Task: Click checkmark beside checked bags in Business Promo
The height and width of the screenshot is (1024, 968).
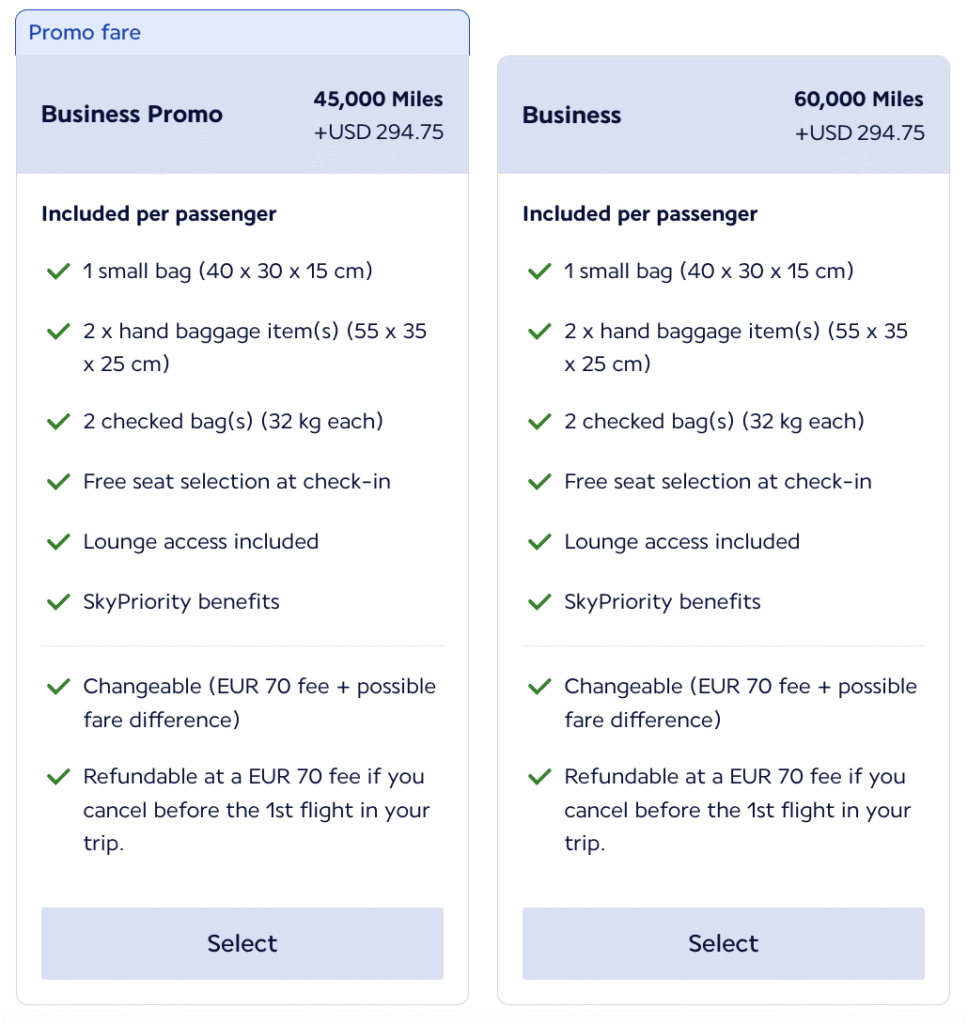Action: (x=58, y=422)
